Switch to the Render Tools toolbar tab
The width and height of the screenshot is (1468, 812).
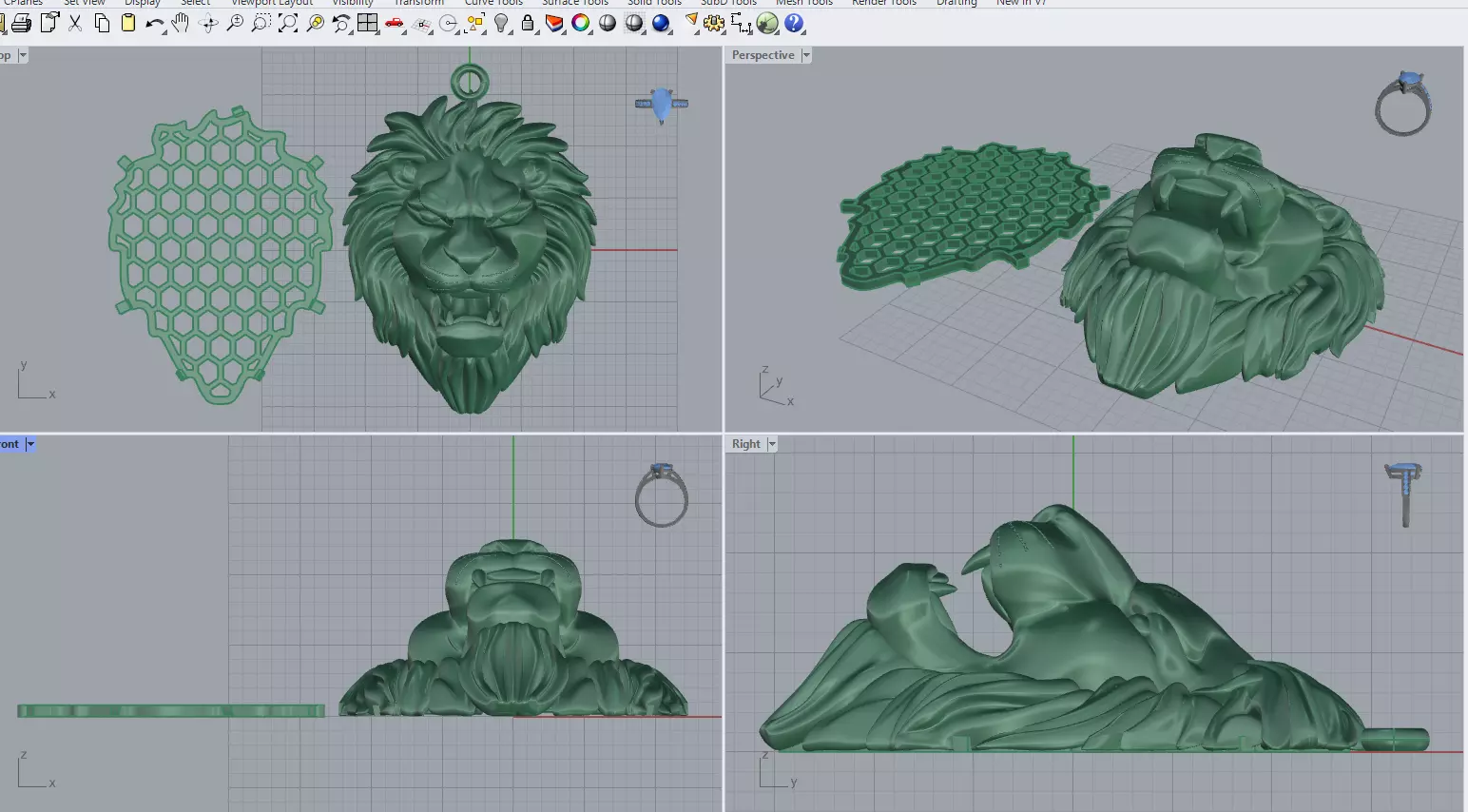click(884, 3)
